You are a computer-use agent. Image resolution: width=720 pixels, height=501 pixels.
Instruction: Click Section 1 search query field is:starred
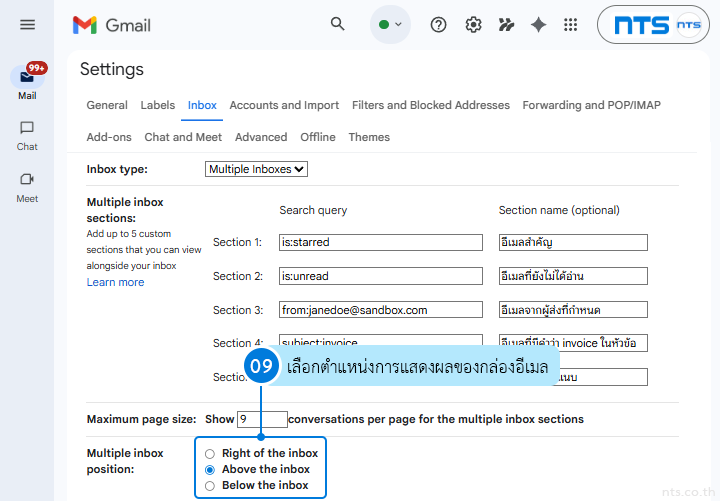tap(381, 242)
